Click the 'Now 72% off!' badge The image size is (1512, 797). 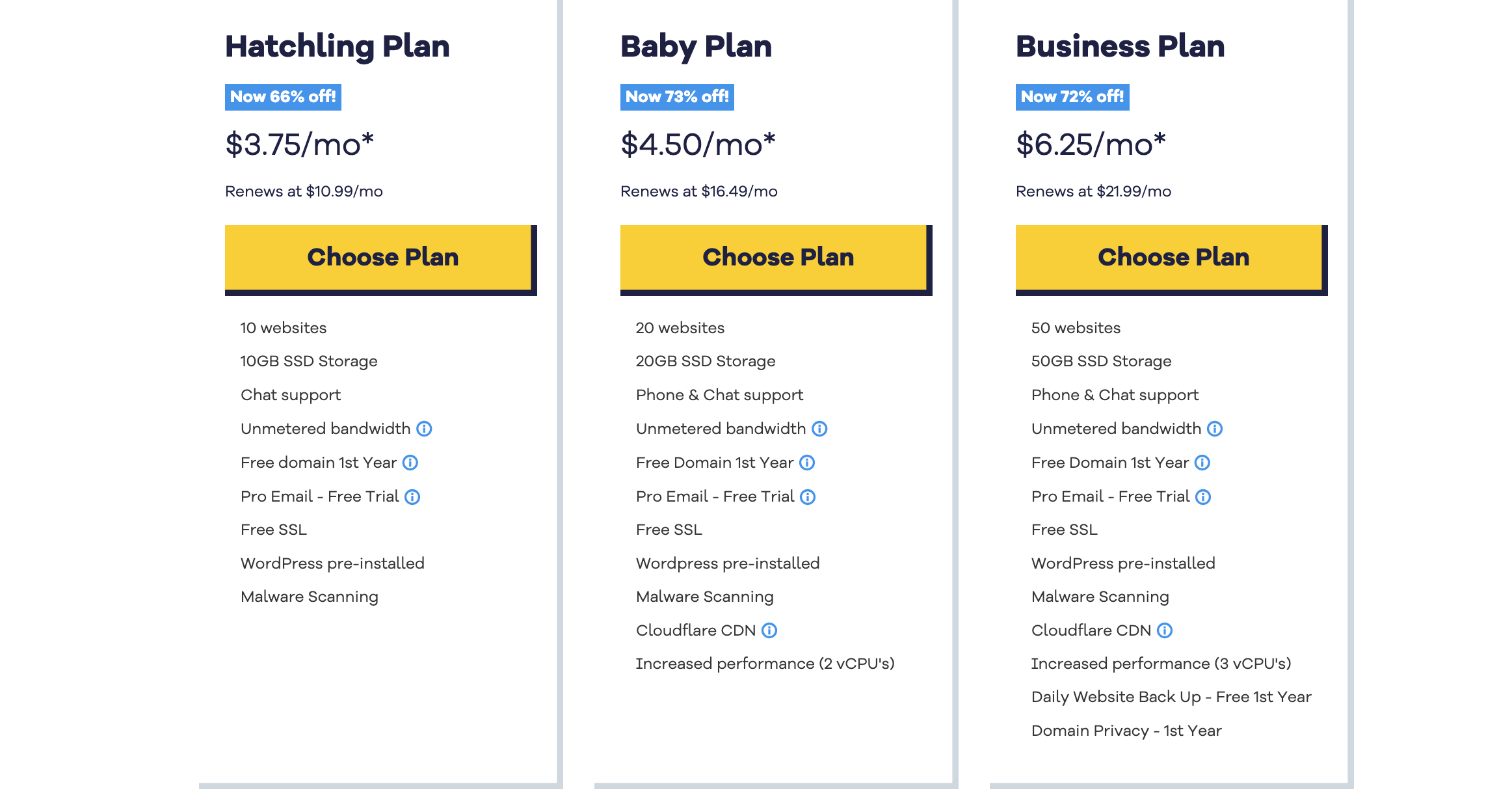(x=1072, y=97)
